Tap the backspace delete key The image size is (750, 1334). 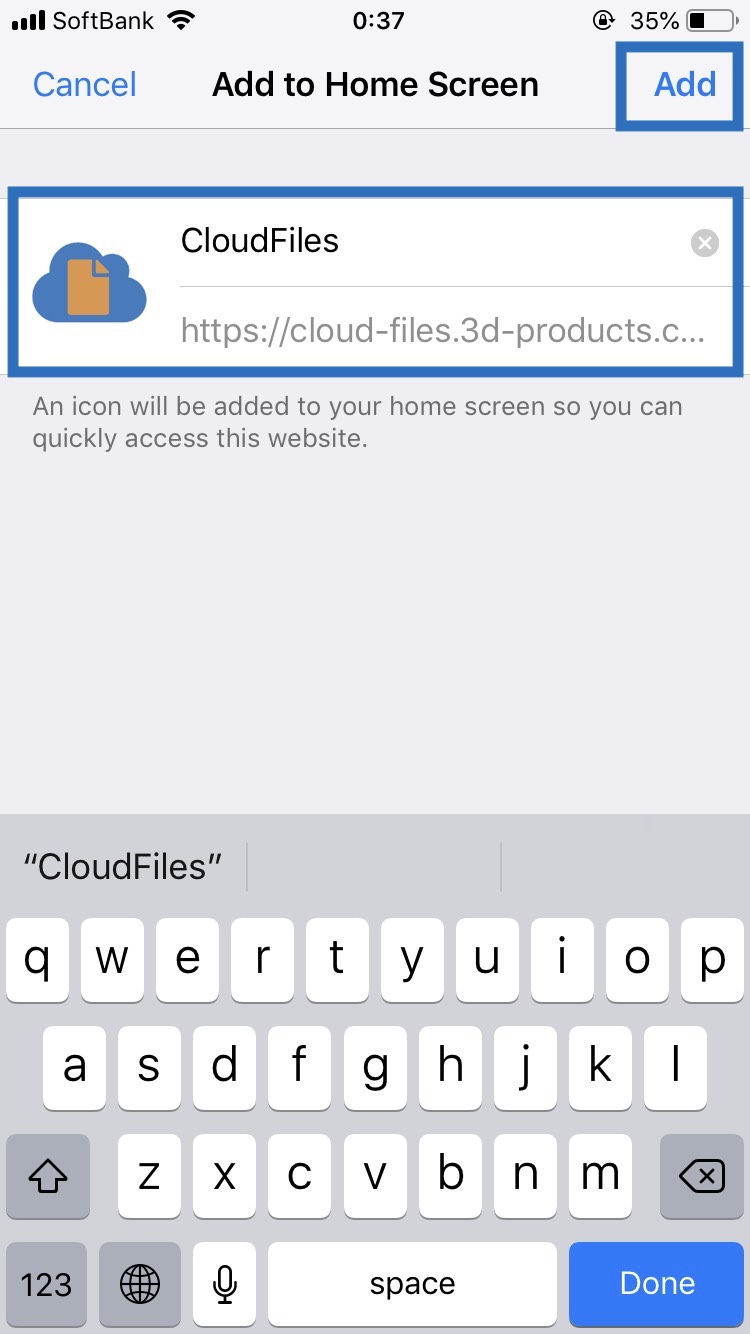[x=703, y=1177]
